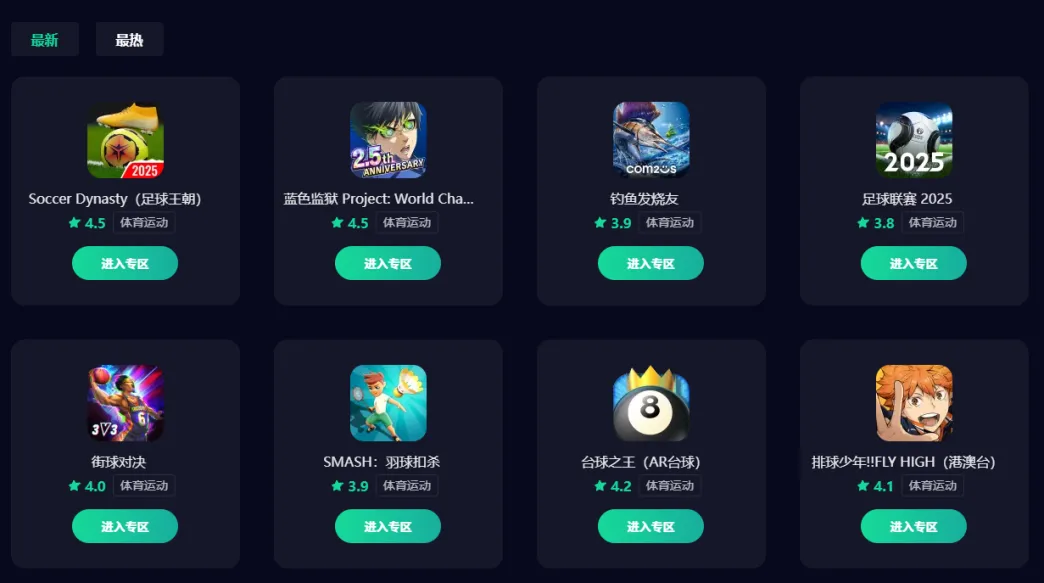
Task: Click 进入专区 under 钓鱼发烧友
Action: click(x=651, y=263)
